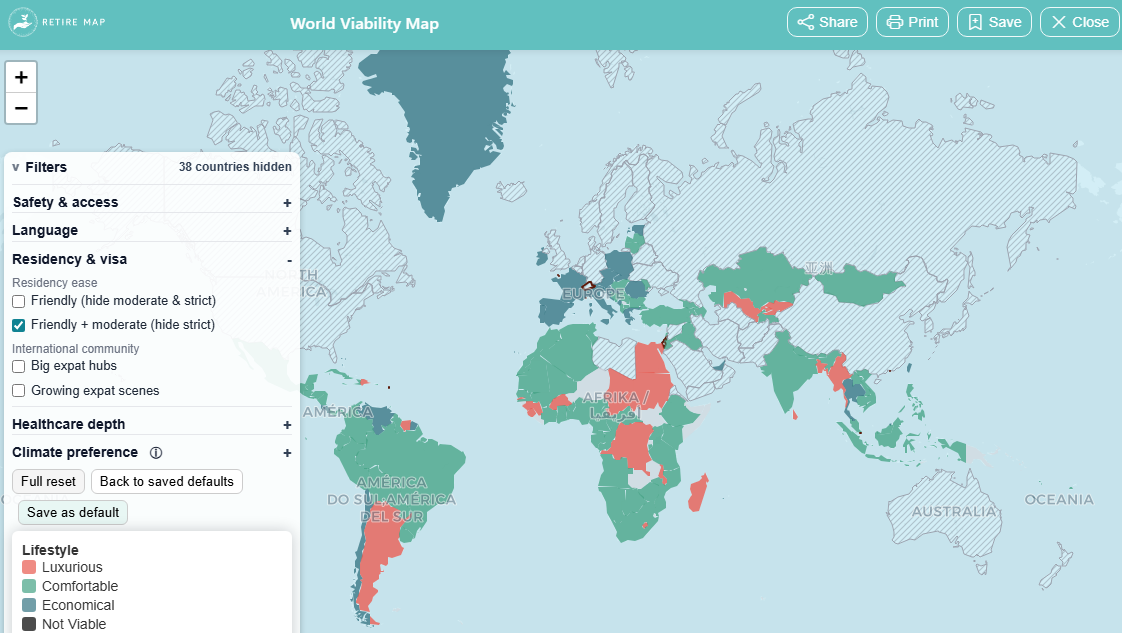The height and width of the screenshot is (633, 1122).
Task: Open the Climate preference info icon
Action: (x=156, y=453)
